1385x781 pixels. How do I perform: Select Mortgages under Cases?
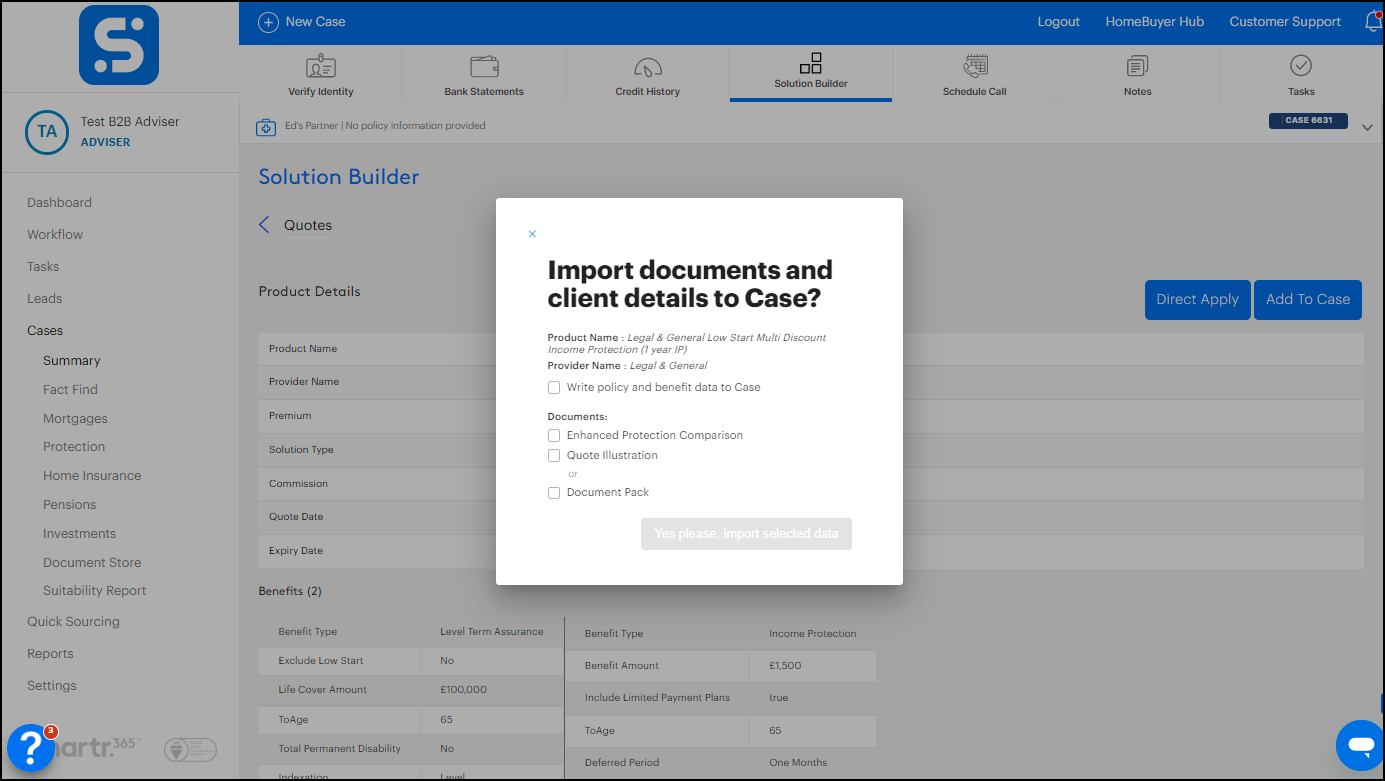[x=75, y=419]
